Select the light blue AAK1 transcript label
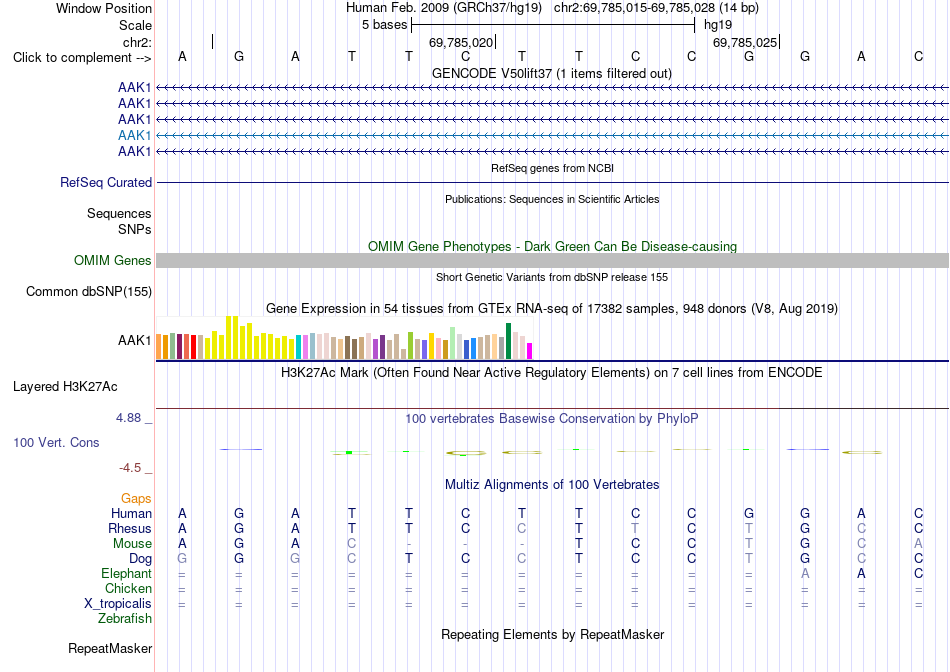 point(135,135)
